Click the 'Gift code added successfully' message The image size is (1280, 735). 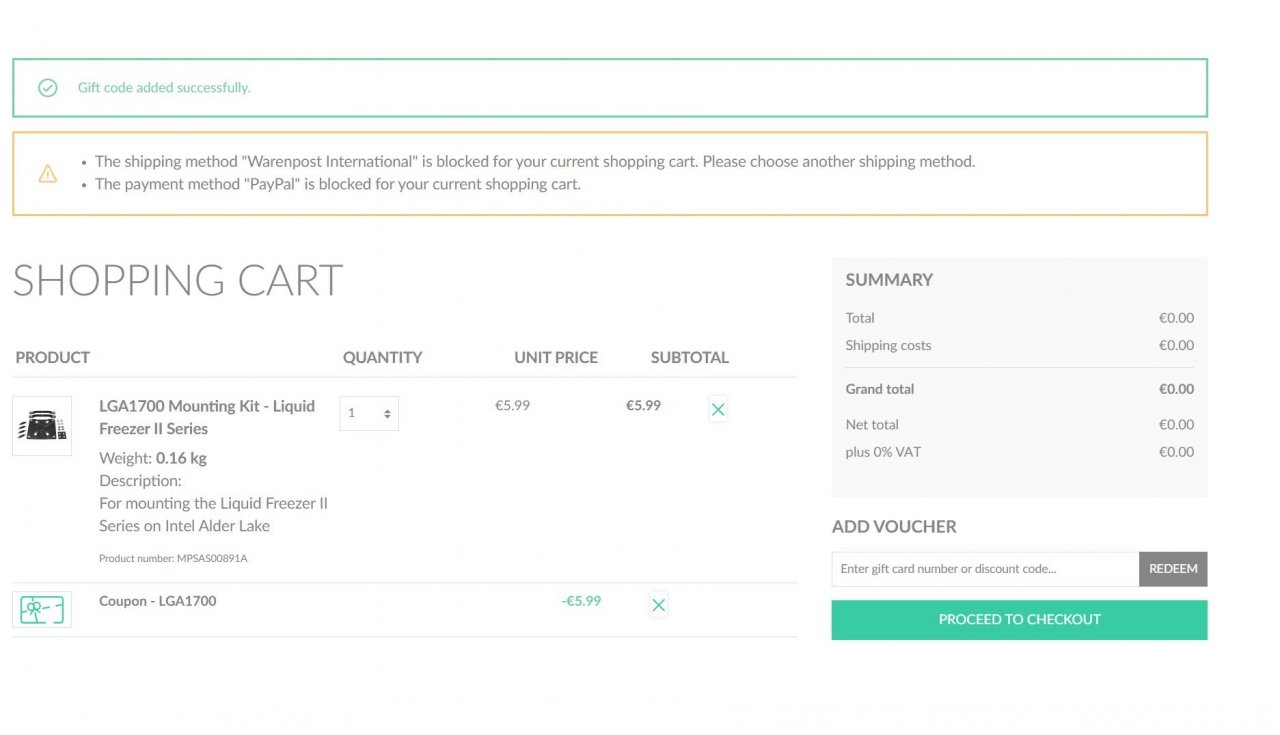pos(164,88)
